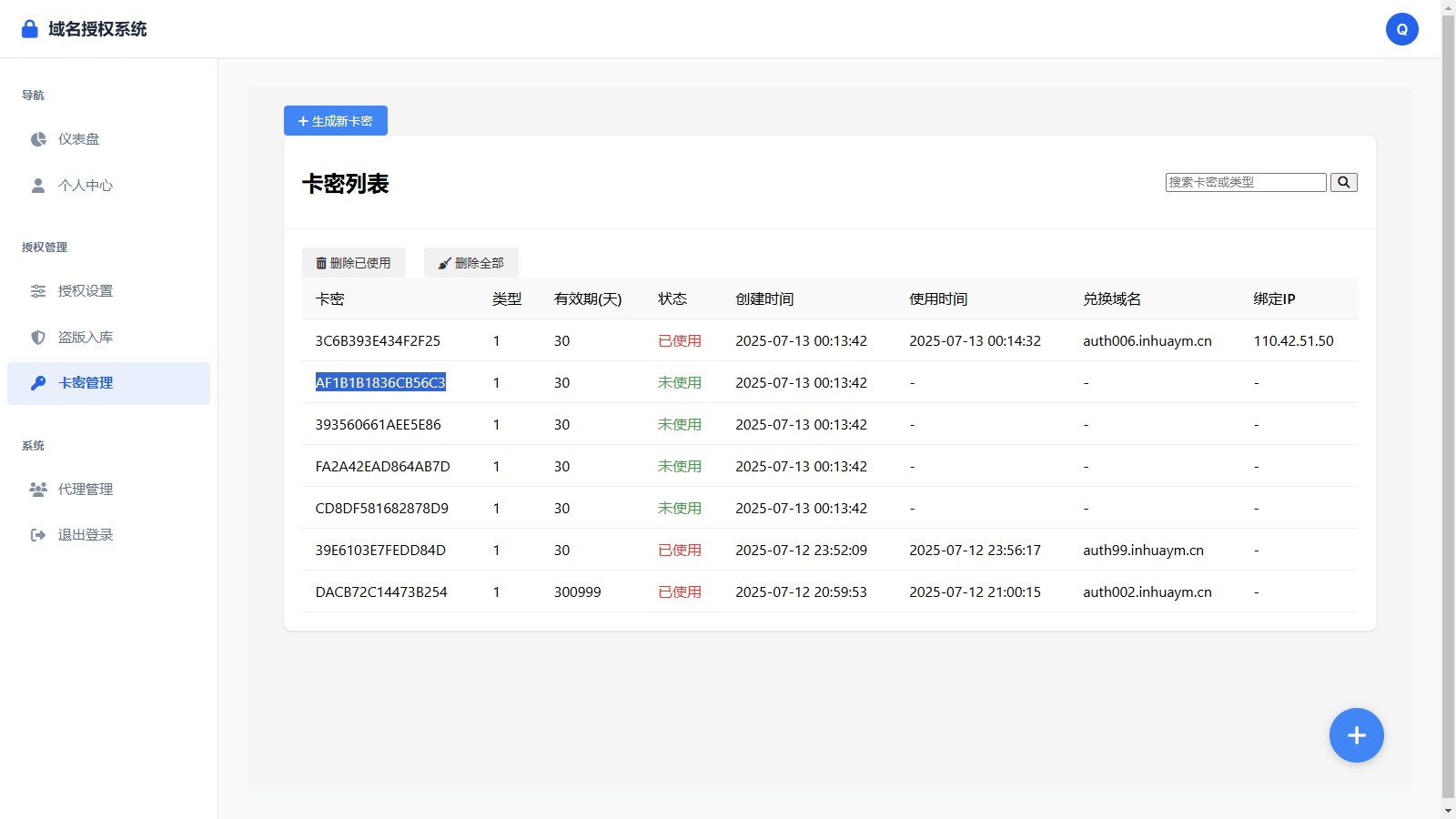
Task: Click the floating blue plus button
Action: point(1356,735)
